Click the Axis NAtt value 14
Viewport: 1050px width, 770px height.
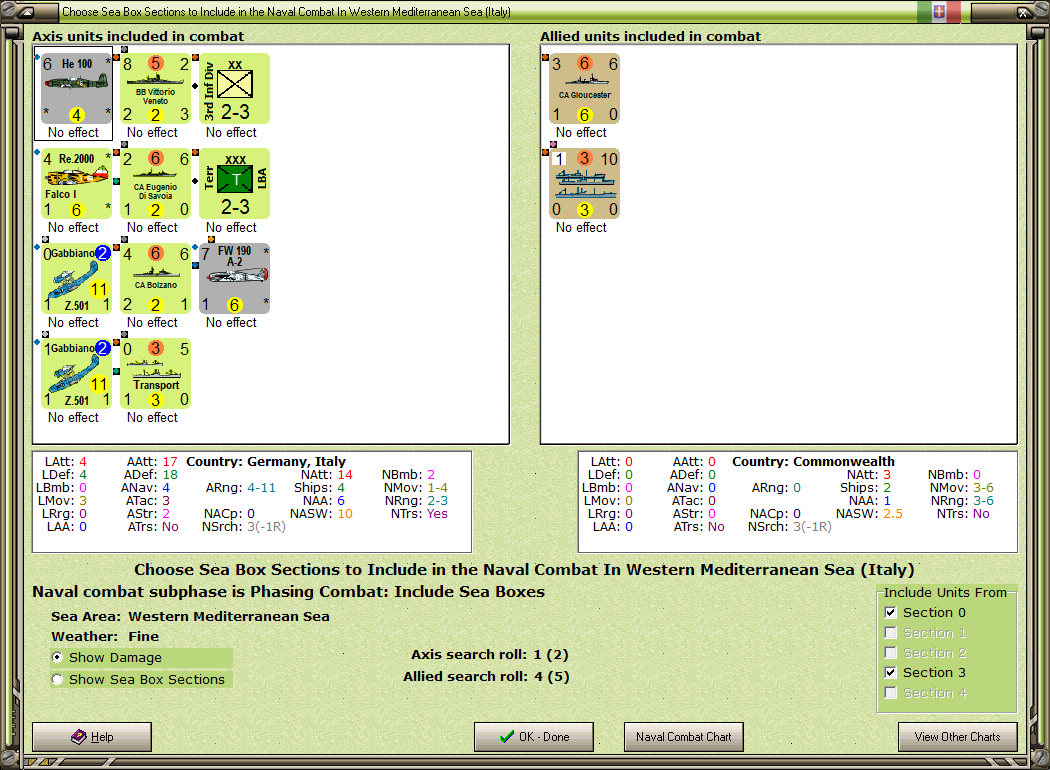click(x=345, y=475)
